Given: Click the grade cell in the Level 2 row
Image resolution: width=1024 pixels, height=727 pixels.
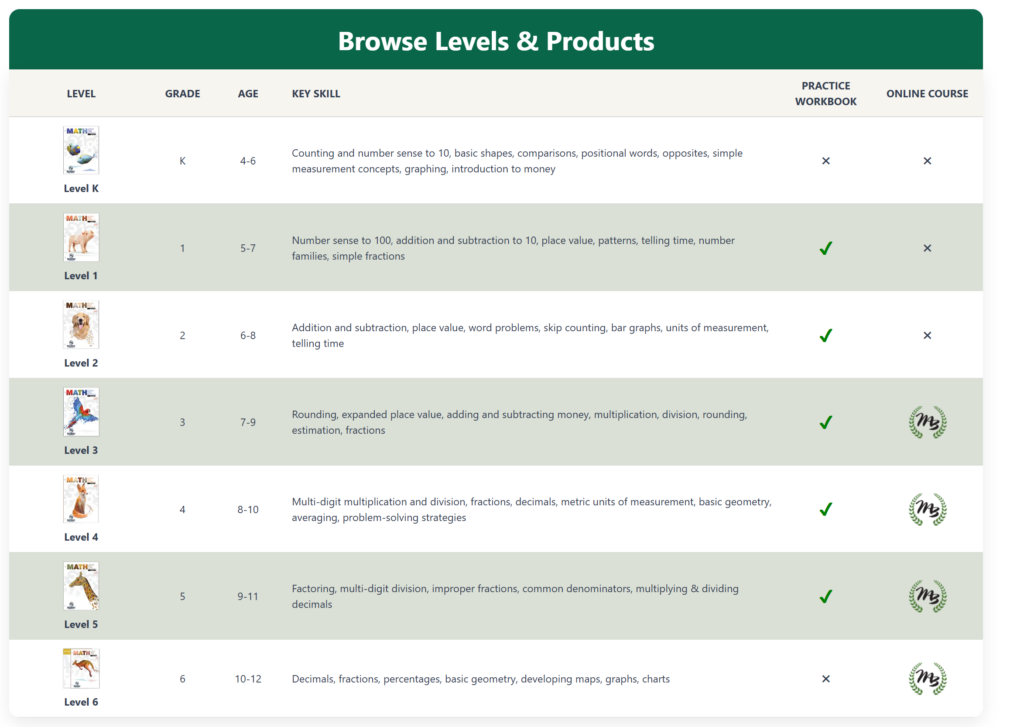Looking at the screenshot, I should click(182, 335).
